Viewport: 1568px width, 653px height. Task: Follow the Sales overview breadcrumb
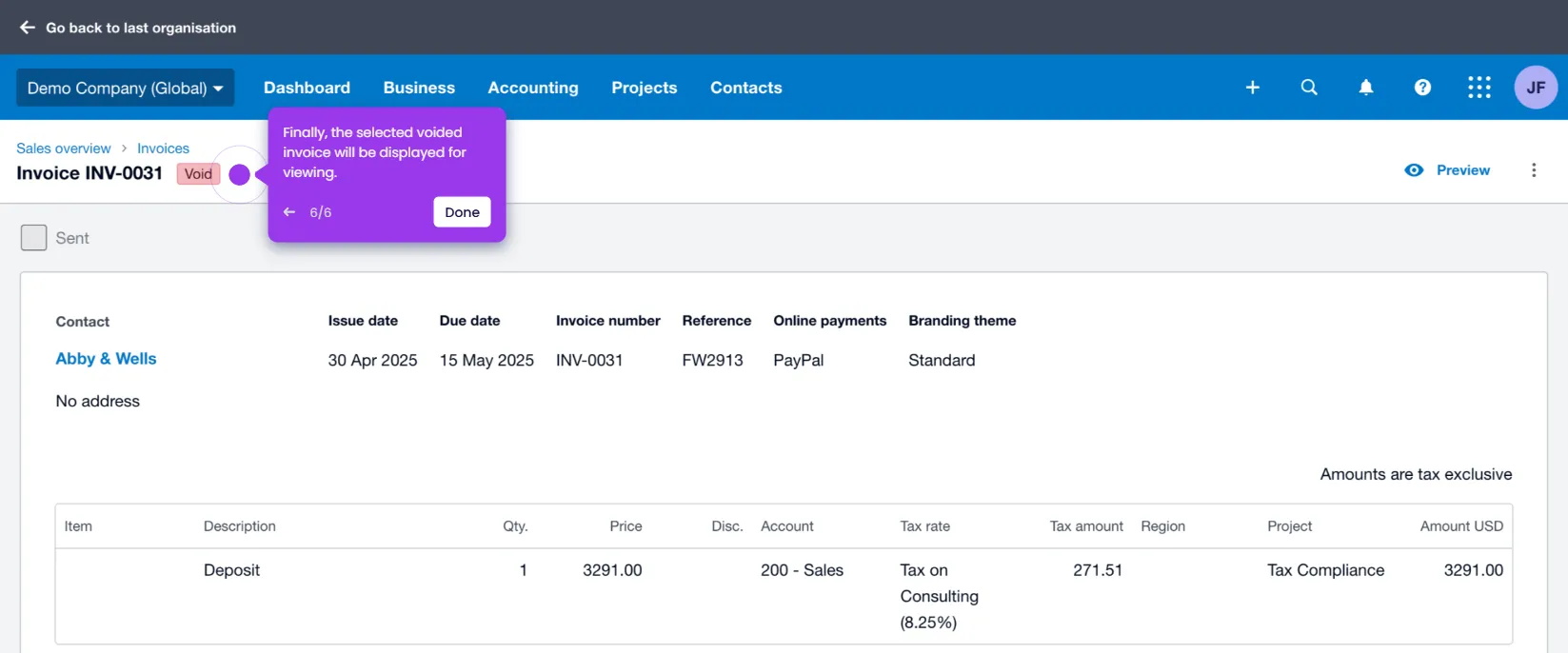pos(64,148)
